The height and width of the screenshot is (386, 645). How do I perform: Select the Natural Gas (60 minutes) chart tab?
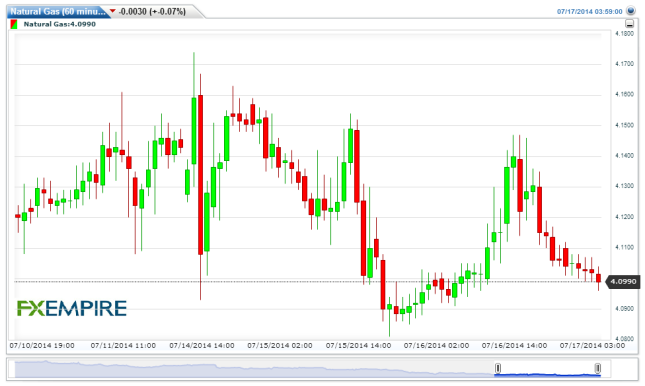(58, 12)
